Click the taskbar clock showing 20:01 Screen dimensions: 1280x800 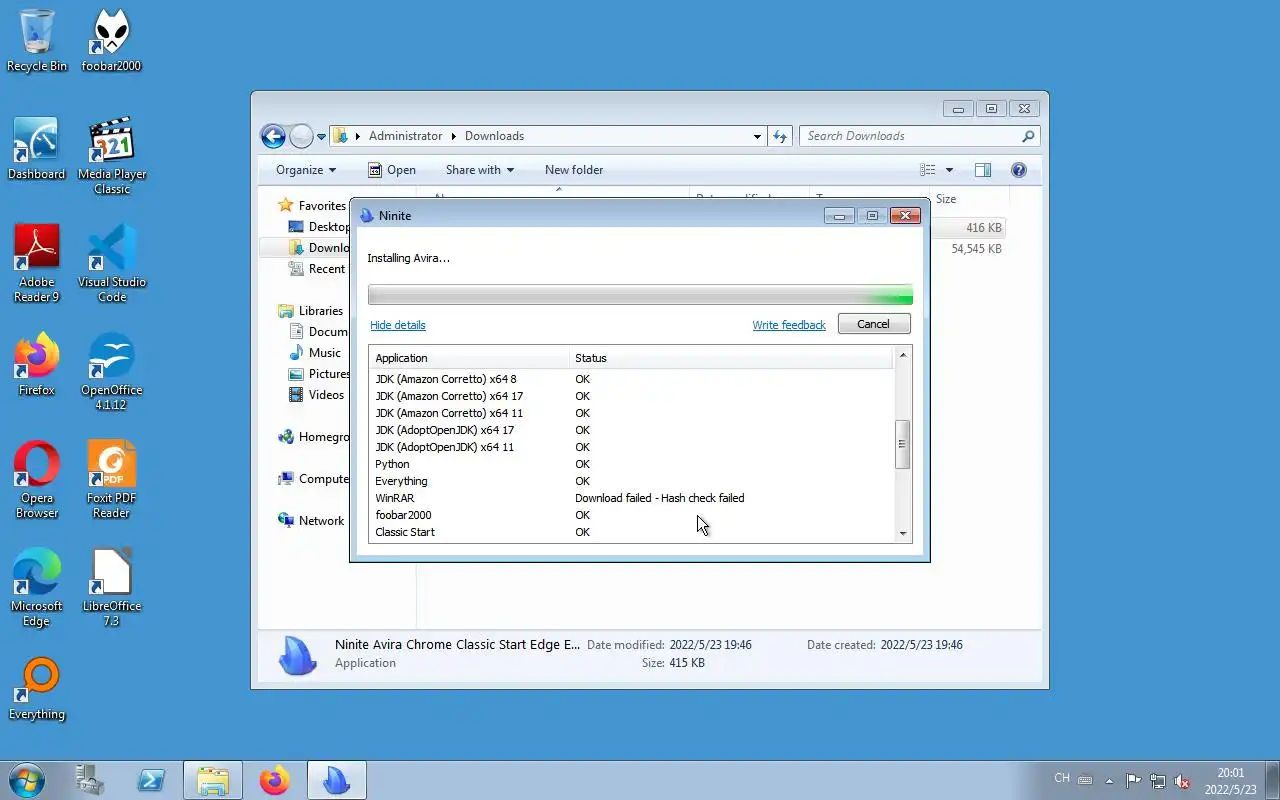pos(1230,781)
